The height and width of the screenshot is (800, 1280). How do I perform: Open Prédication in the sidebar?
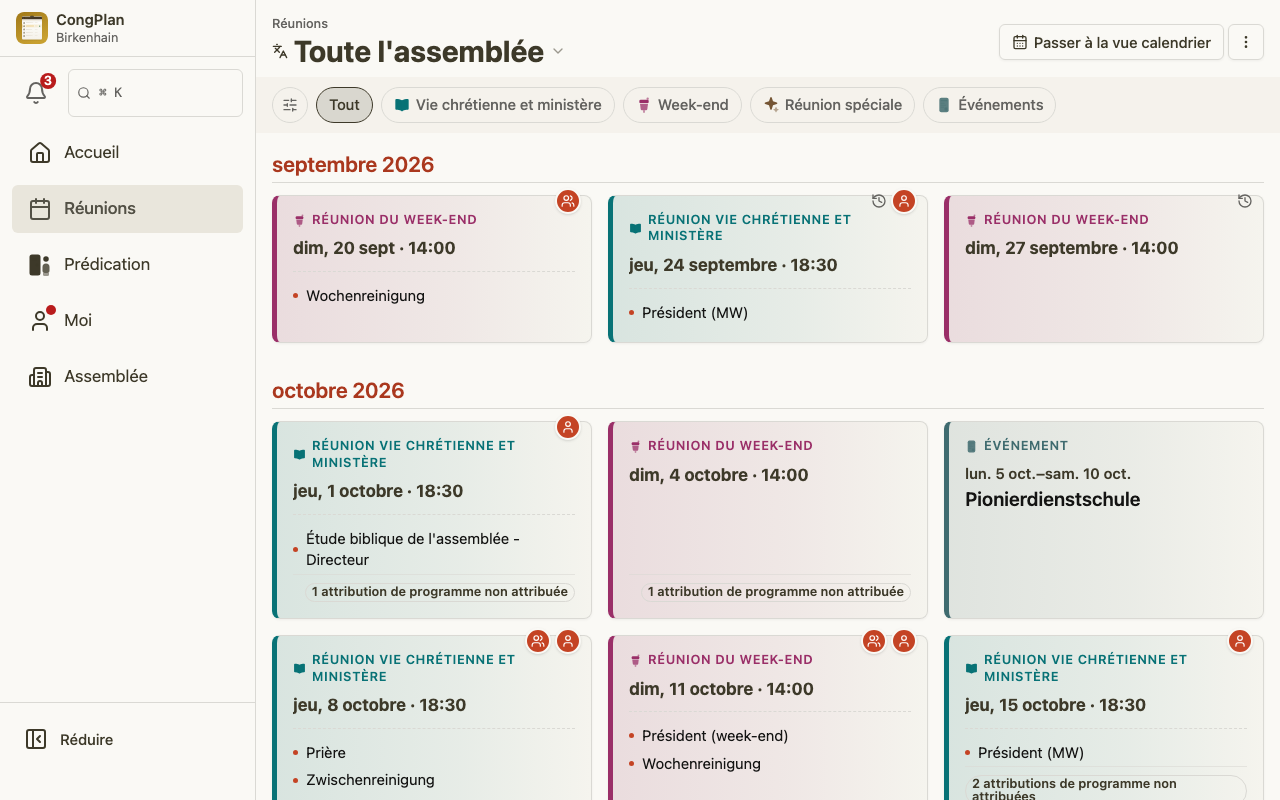coord(127,265)
